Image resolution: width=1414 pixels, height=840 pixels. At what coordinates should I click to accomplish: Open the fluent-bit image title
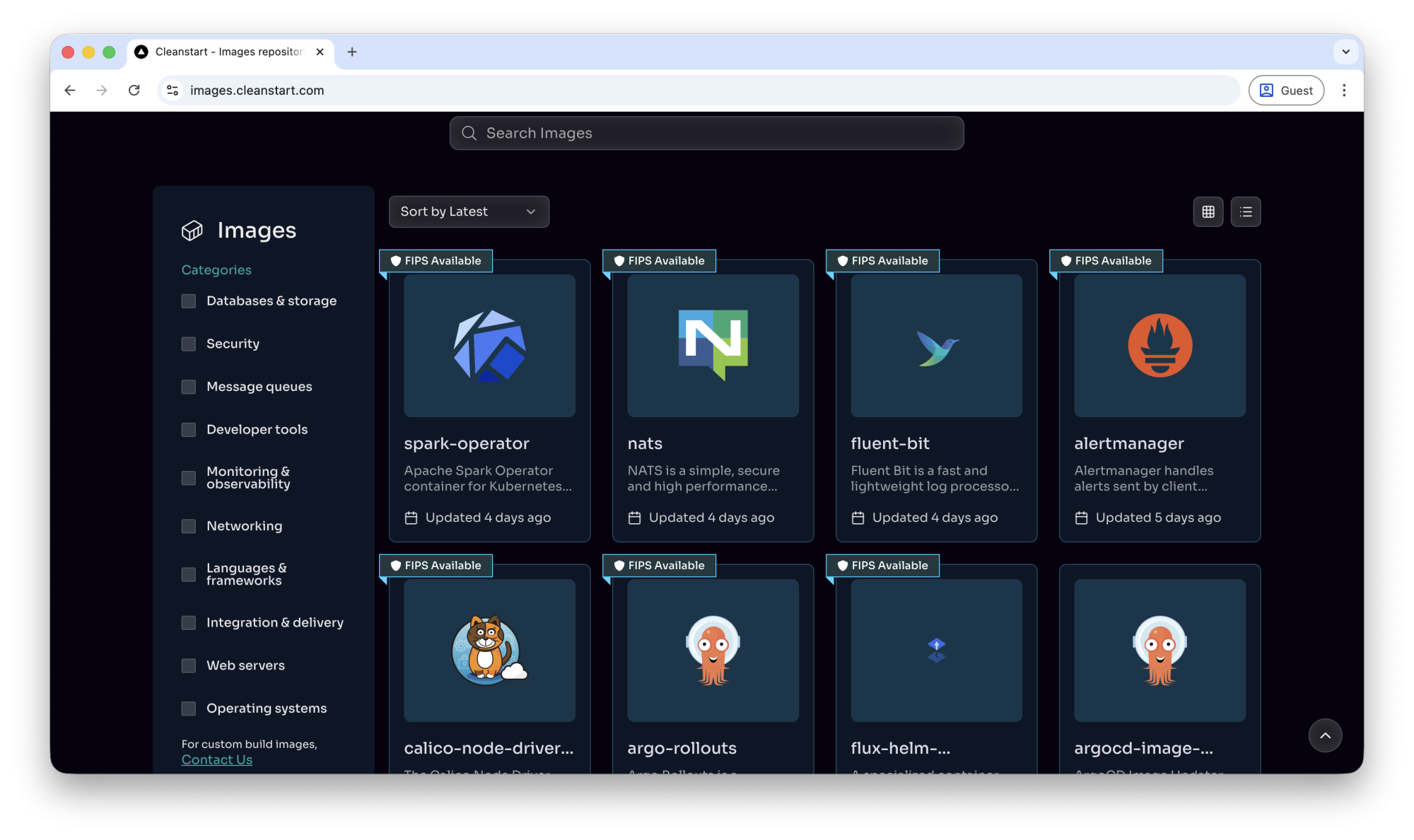tap(890, 443)
